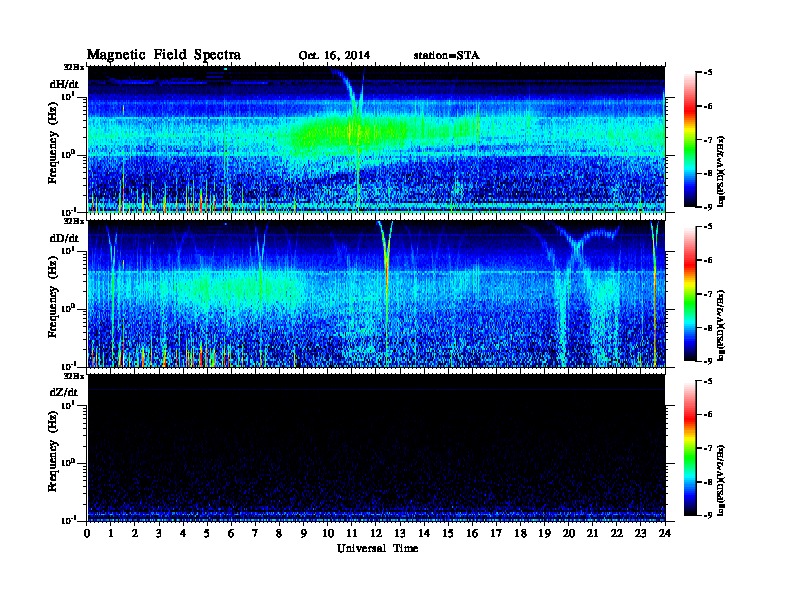This screenshot has width=792, height=612.
Task: Click the 10^0 frequency tick of dH/dt panel
Action: (68, 154)
